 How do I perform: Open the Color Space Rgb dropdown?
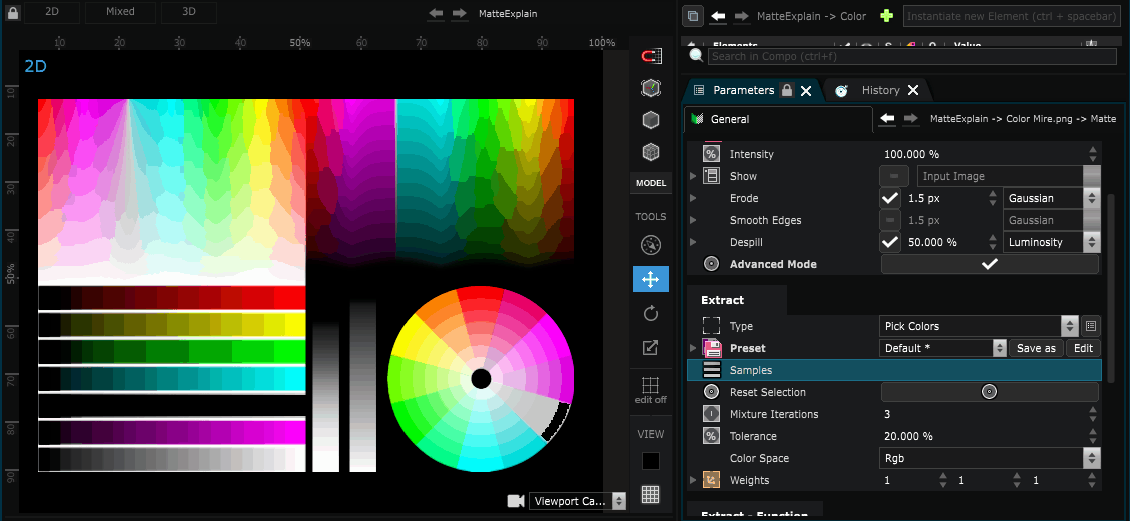pyautogui.click(x=989, y=458)
